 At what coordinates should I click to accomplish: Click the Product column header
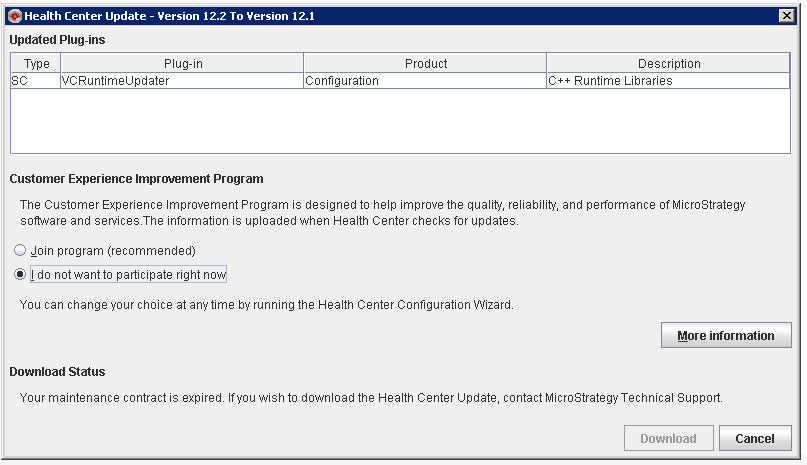(425, 64)
